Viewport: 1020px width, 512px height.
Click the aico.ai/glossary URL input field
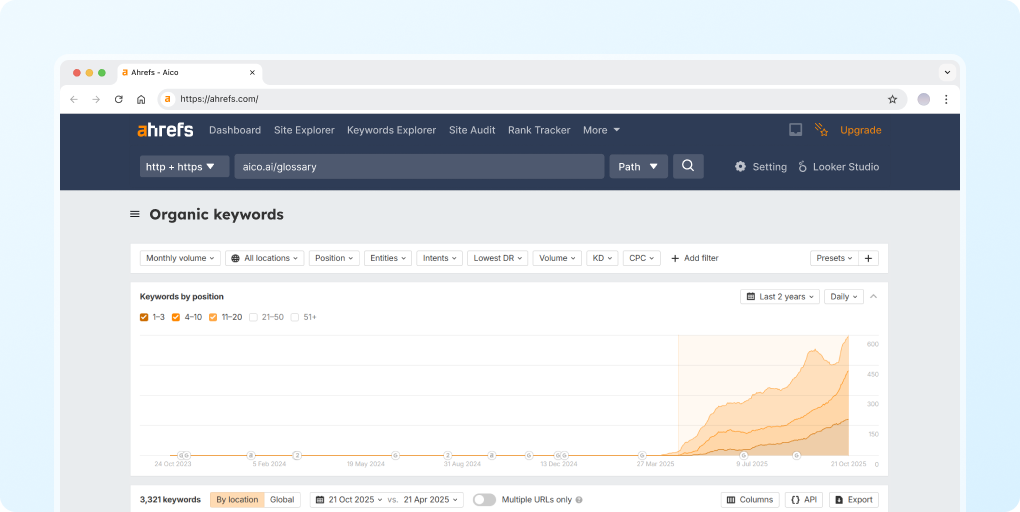[419, 167]
